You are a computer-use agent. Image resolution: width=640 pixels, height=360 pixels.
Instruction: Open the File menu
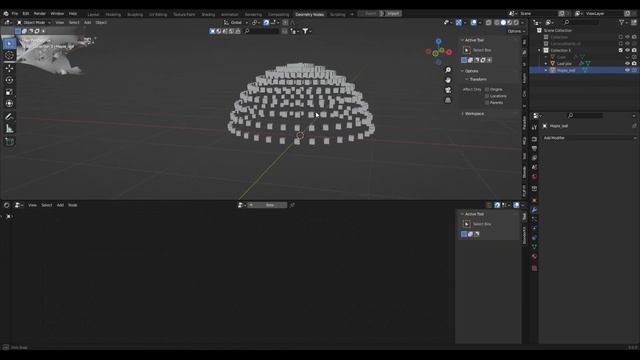pos(15,13)
